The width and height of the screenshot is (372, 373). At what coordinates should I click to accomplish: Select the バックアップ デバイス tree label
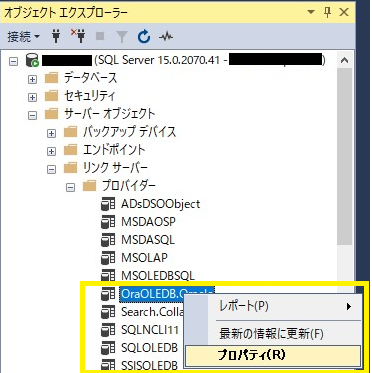click(129, 132)
